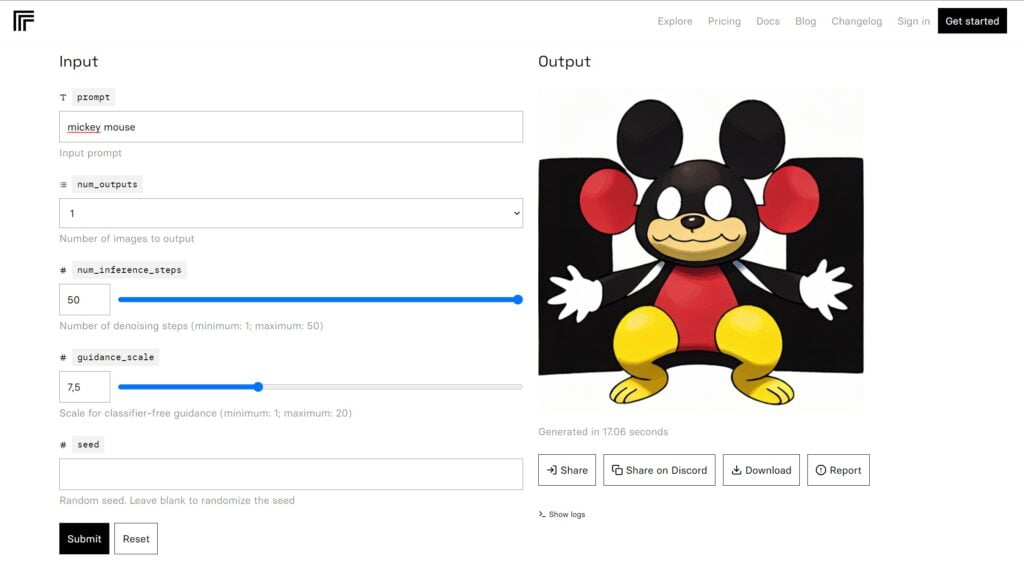Click the 'Random seed. Leave blank' hint text
This screenshot has width=1024, height=567.
tap(177, 500)
